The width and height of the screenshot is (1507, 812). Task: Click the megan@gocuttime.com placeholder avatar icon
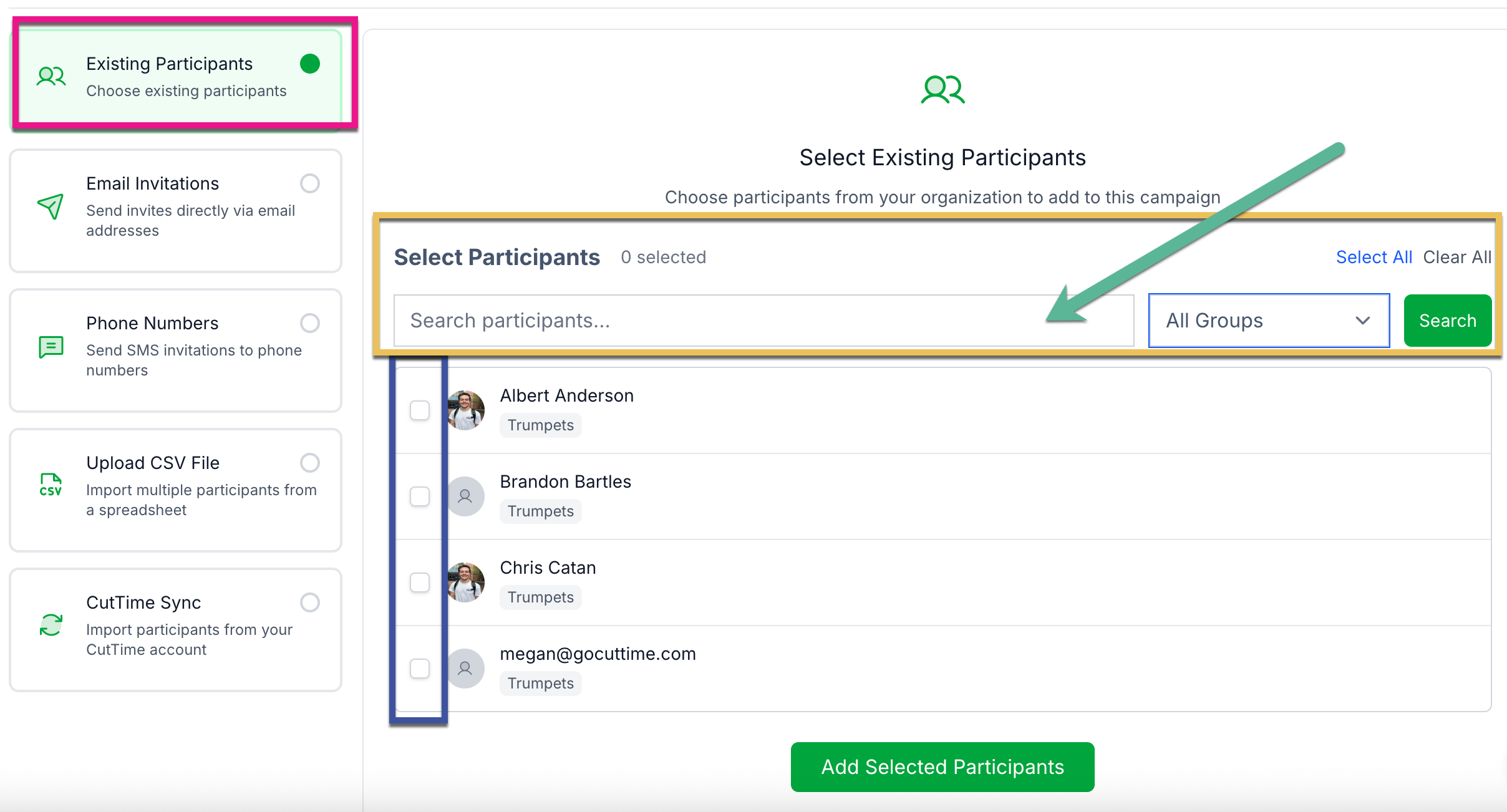click(x=465, y=669)
